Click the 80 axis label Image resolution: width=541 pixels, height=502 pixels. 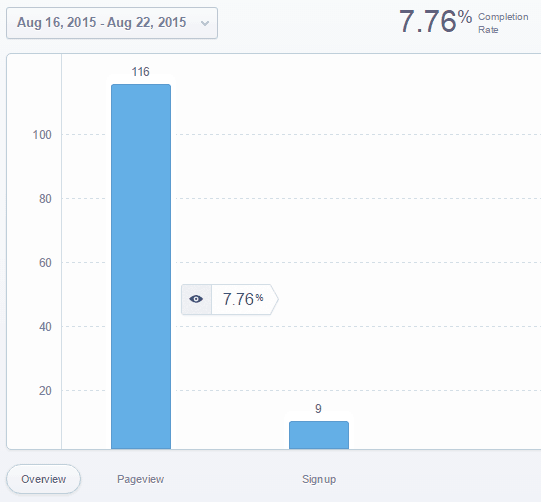[45, 199]
